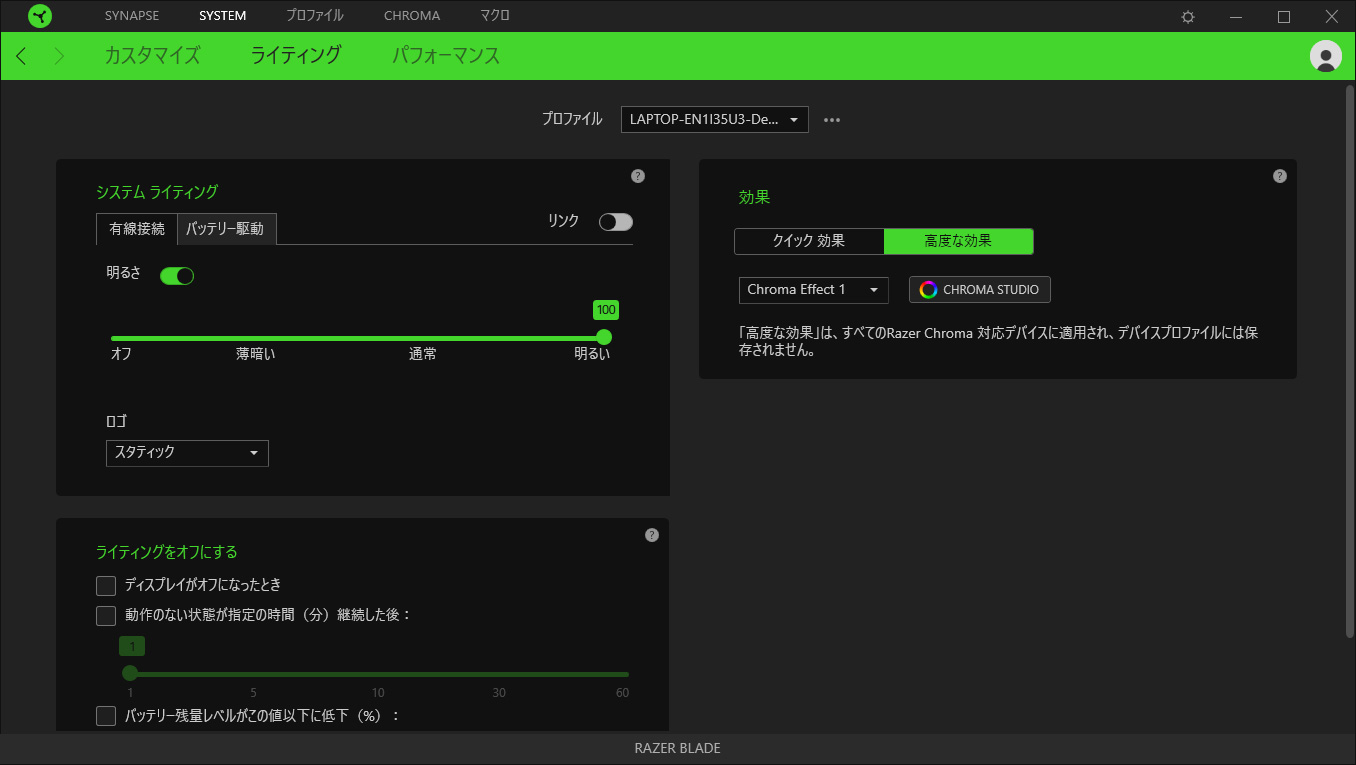
Task: Turn off the 明るさ toggle
Action: click(x=177, y=275)
